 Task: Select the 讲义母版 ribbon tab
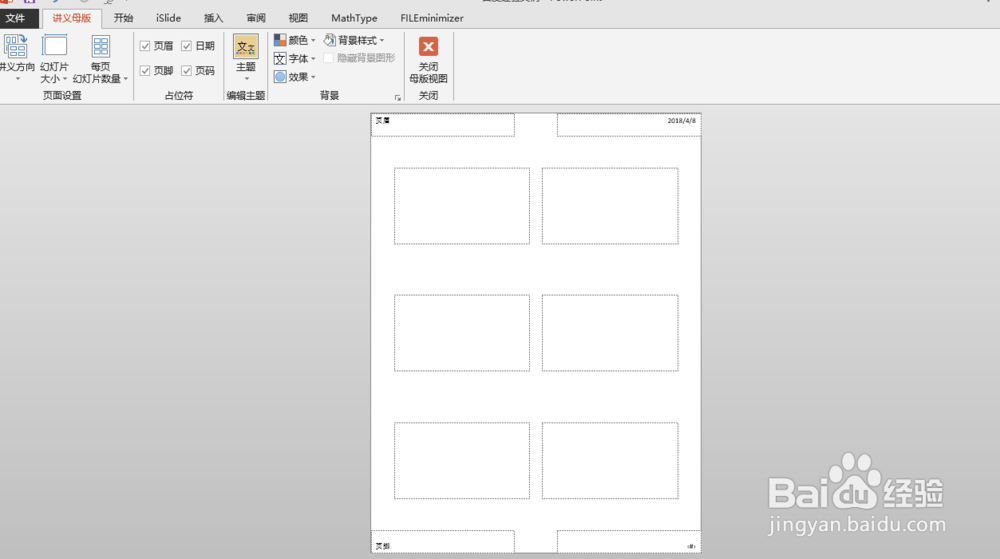[x=71, y=18]
